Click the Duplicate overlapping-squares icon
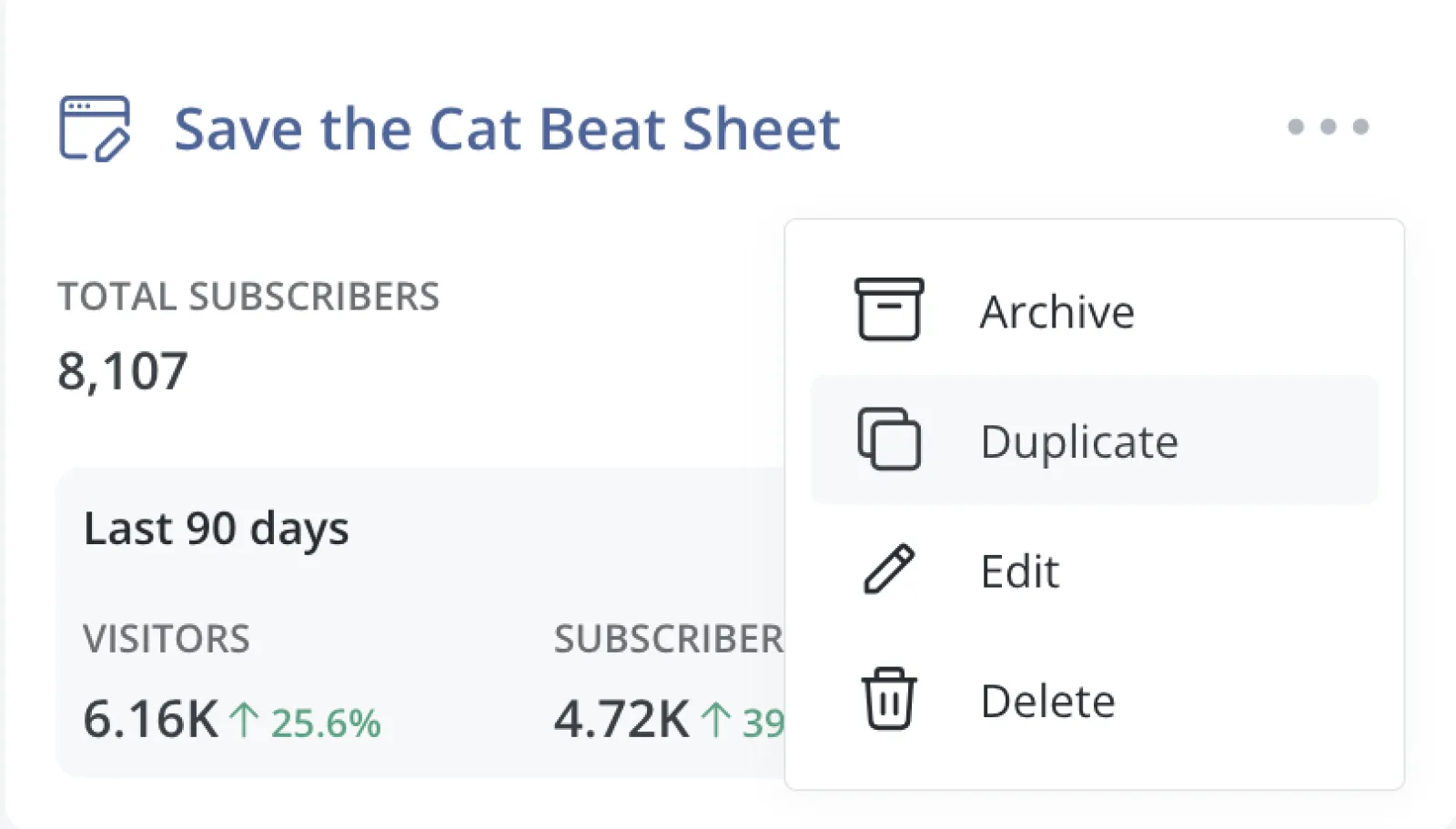The height and width of the screenshot is (829, 1456). click(889, 440)
